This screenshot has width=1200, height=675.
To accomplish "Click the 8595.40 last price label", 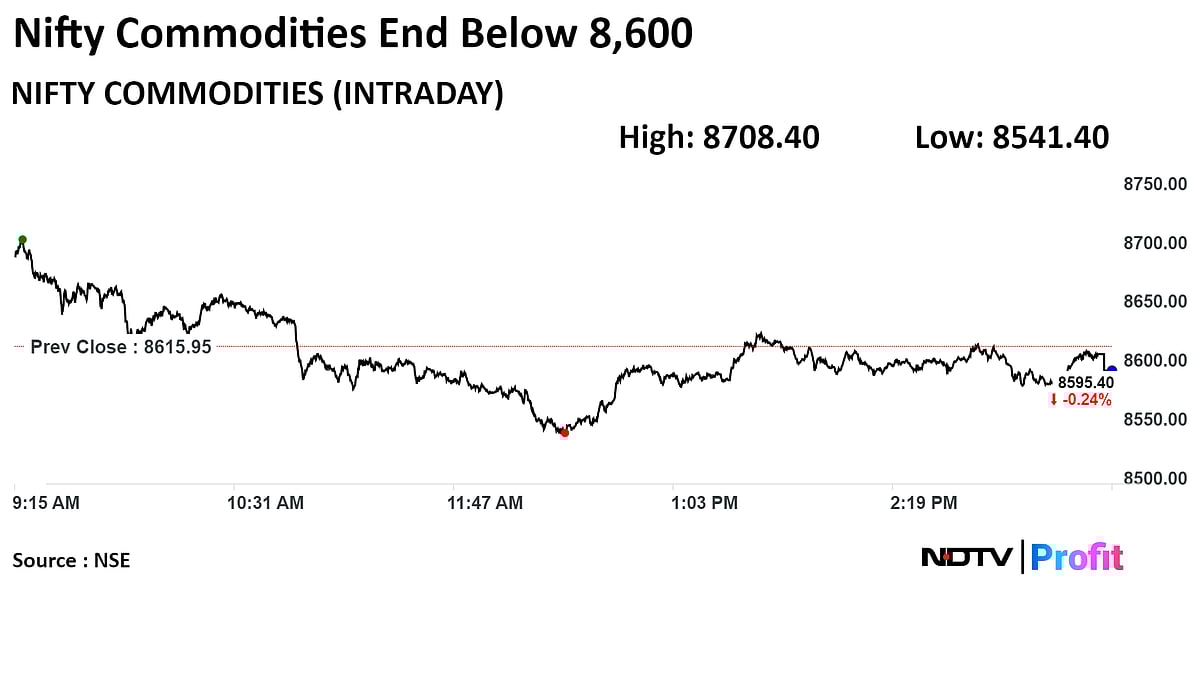I will click(x=1085, y=382).
